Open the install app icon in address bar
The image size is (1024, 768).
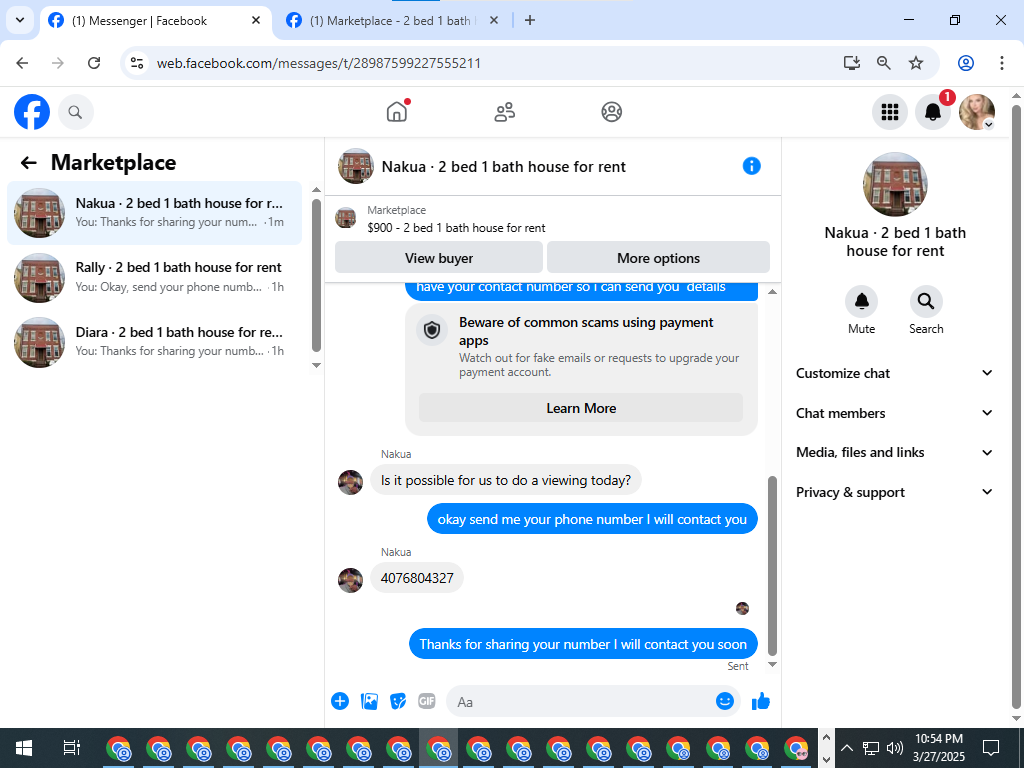pos(852,63)
